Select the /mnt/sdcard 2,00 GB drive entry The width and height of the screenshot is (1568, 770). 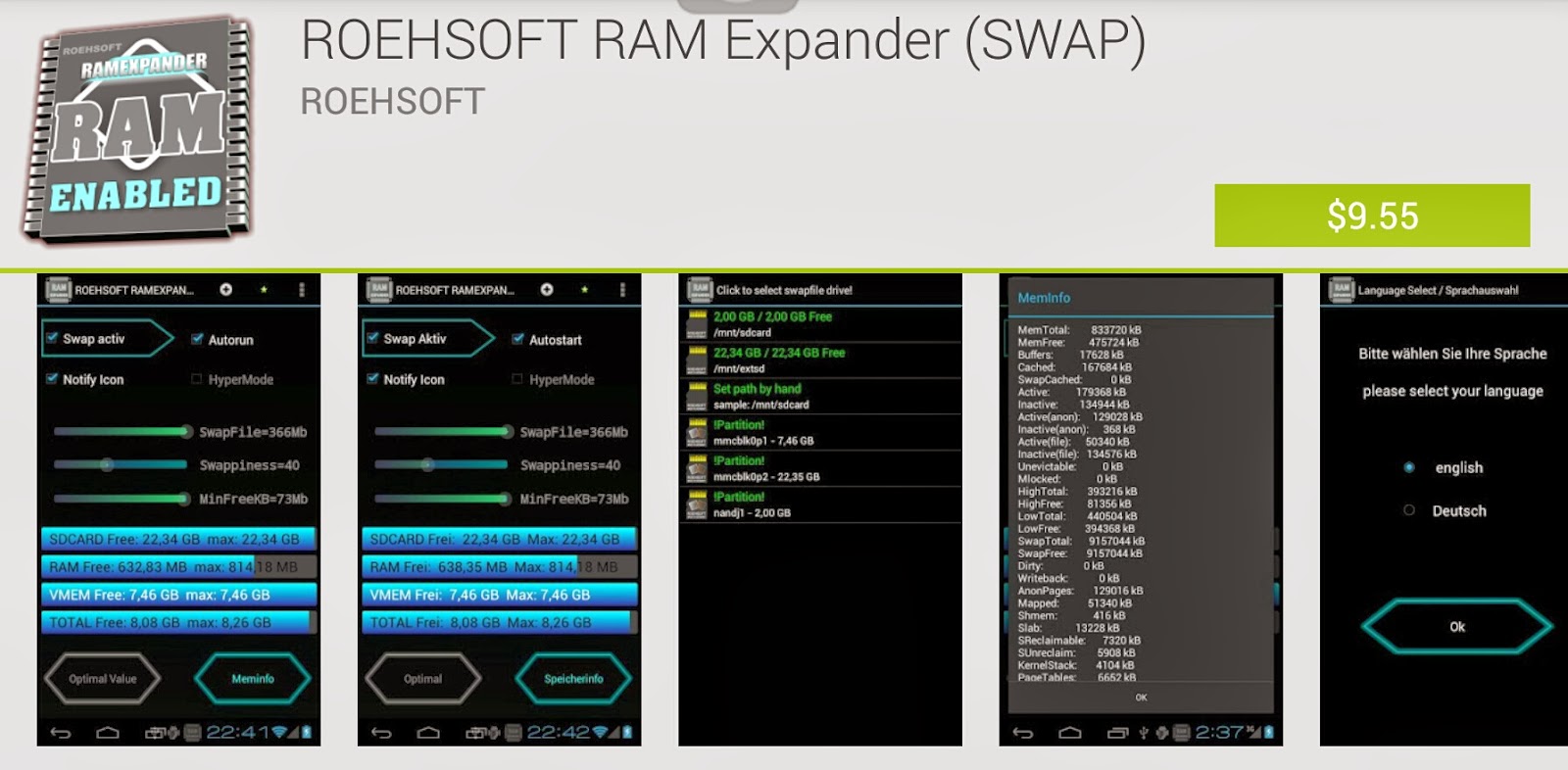pos(821,324)
